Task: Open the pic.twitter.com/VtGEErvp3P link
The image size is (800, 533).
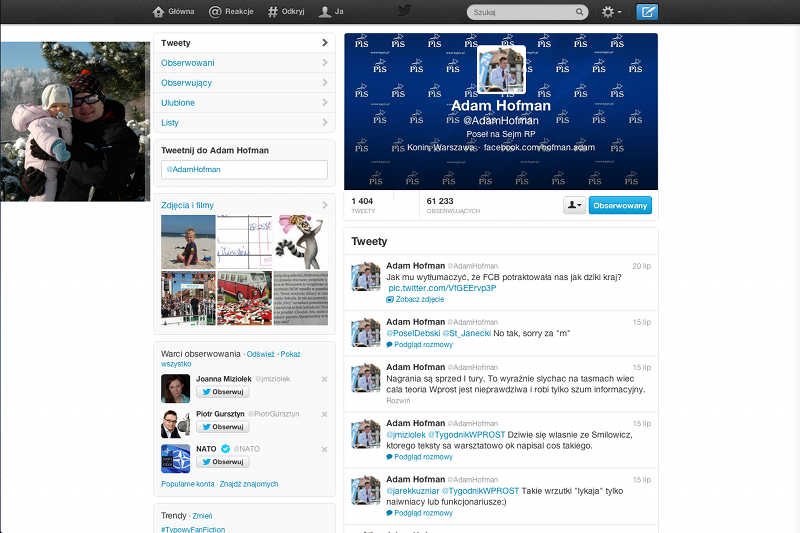Action: [442, 288]
